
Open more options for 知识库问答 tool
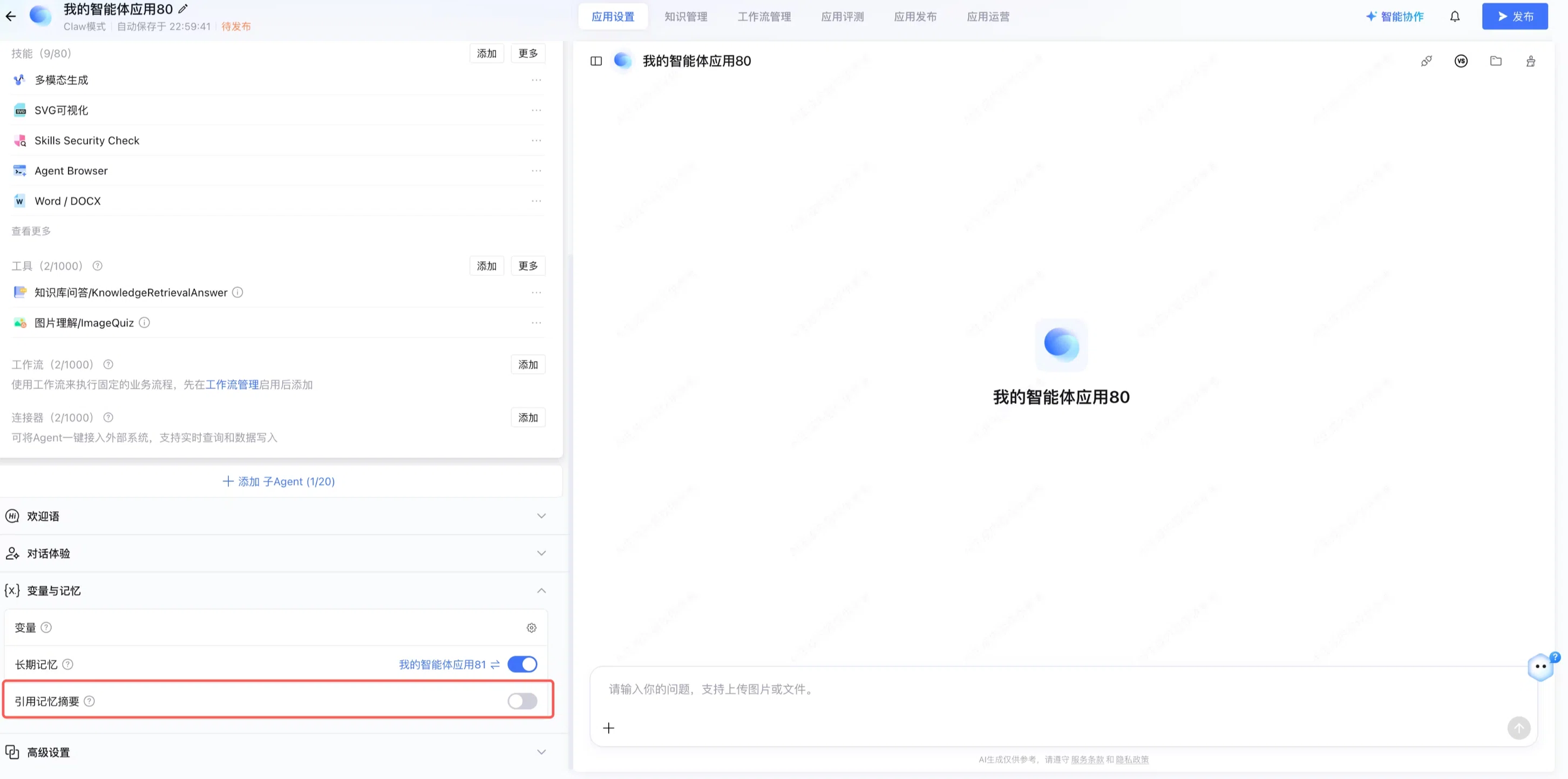click(537, 293)
